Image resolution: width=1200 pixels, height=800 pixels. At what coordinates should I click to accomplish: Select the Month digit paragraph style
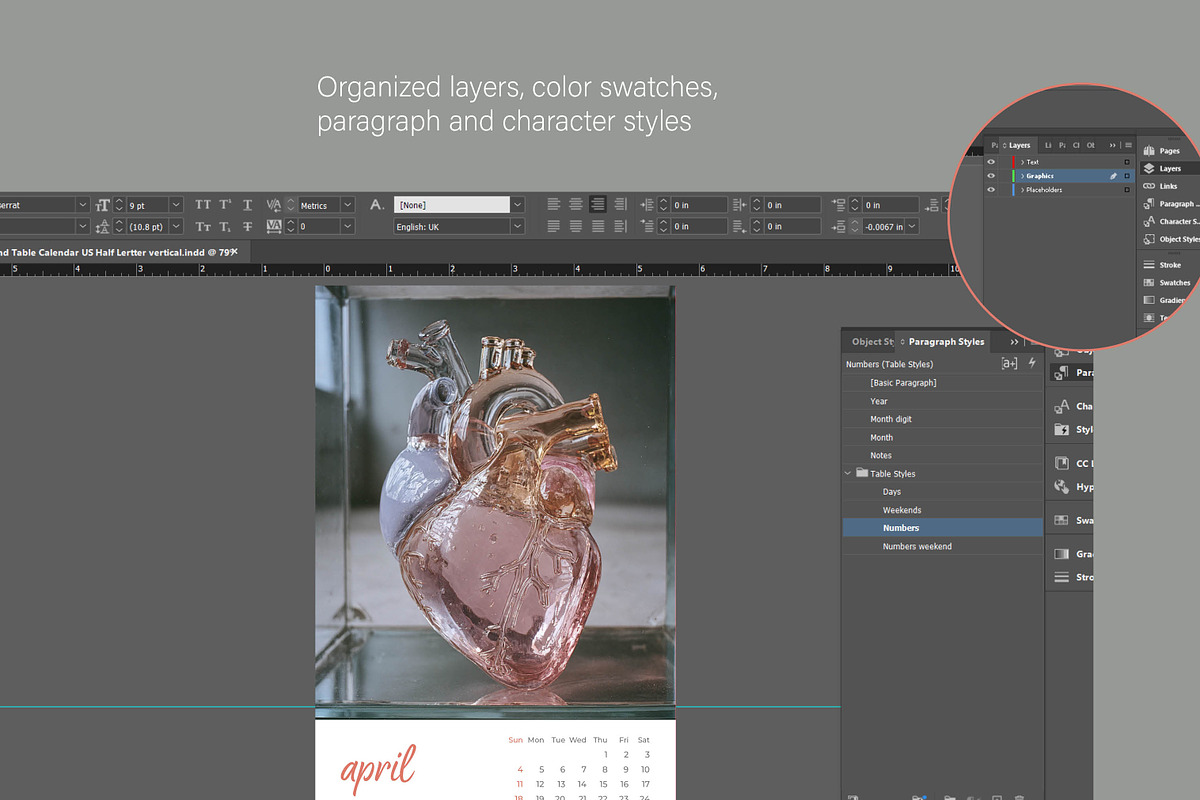click(942, 419)
